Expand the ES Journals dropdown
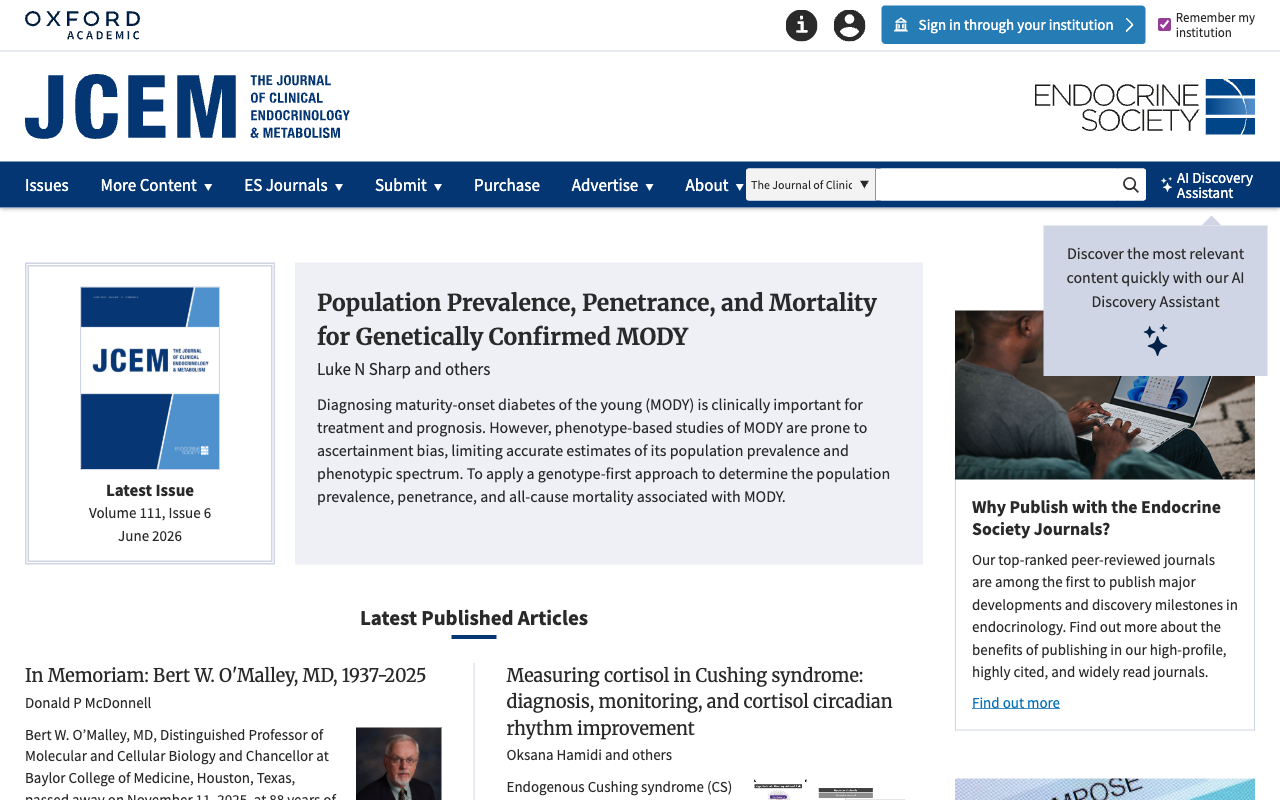This screenshot has height=800, width=1280. (293, 185)
